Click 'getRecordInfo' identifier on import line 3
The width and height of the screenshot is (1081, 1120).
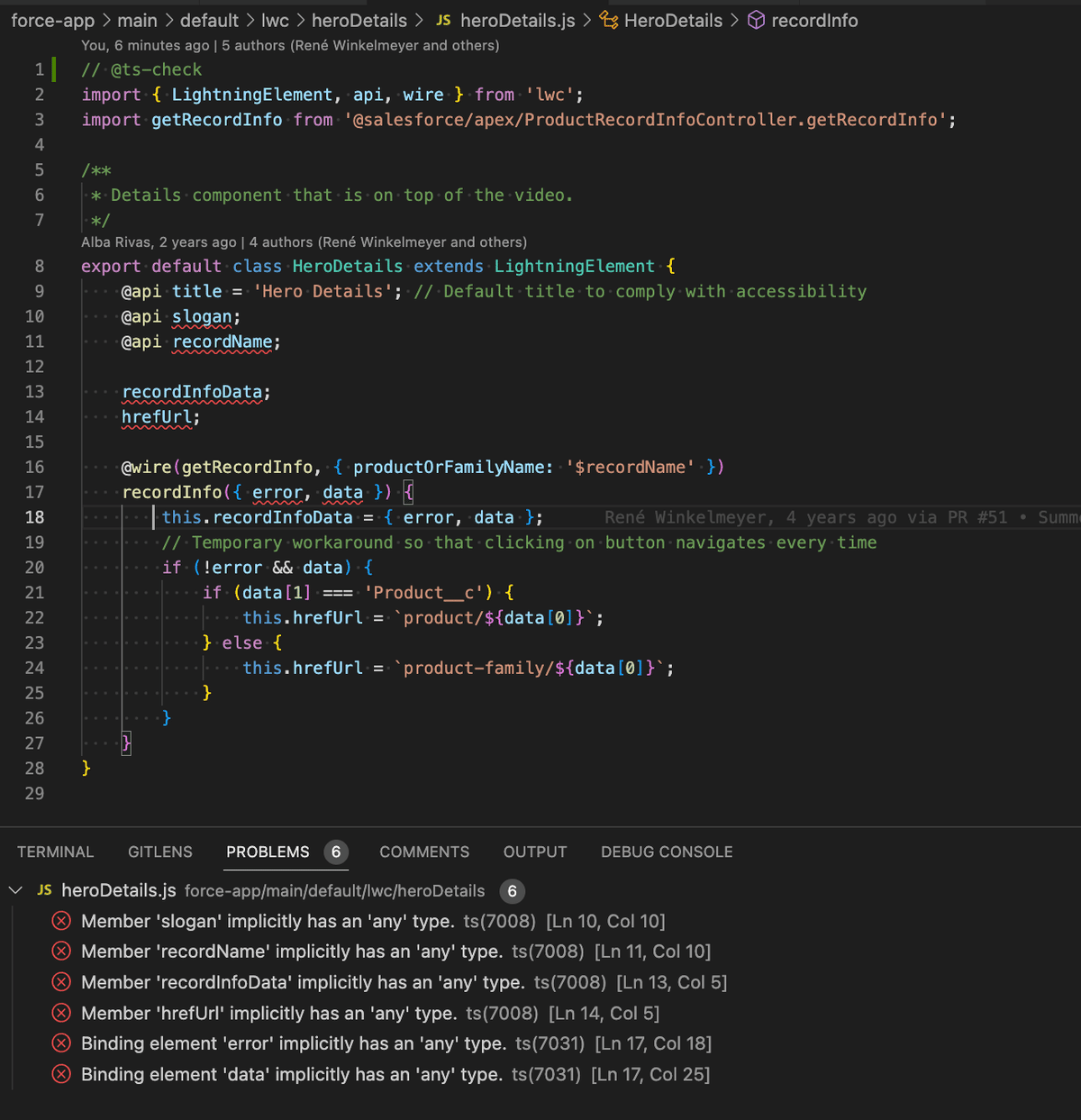[x=216, y=120]
